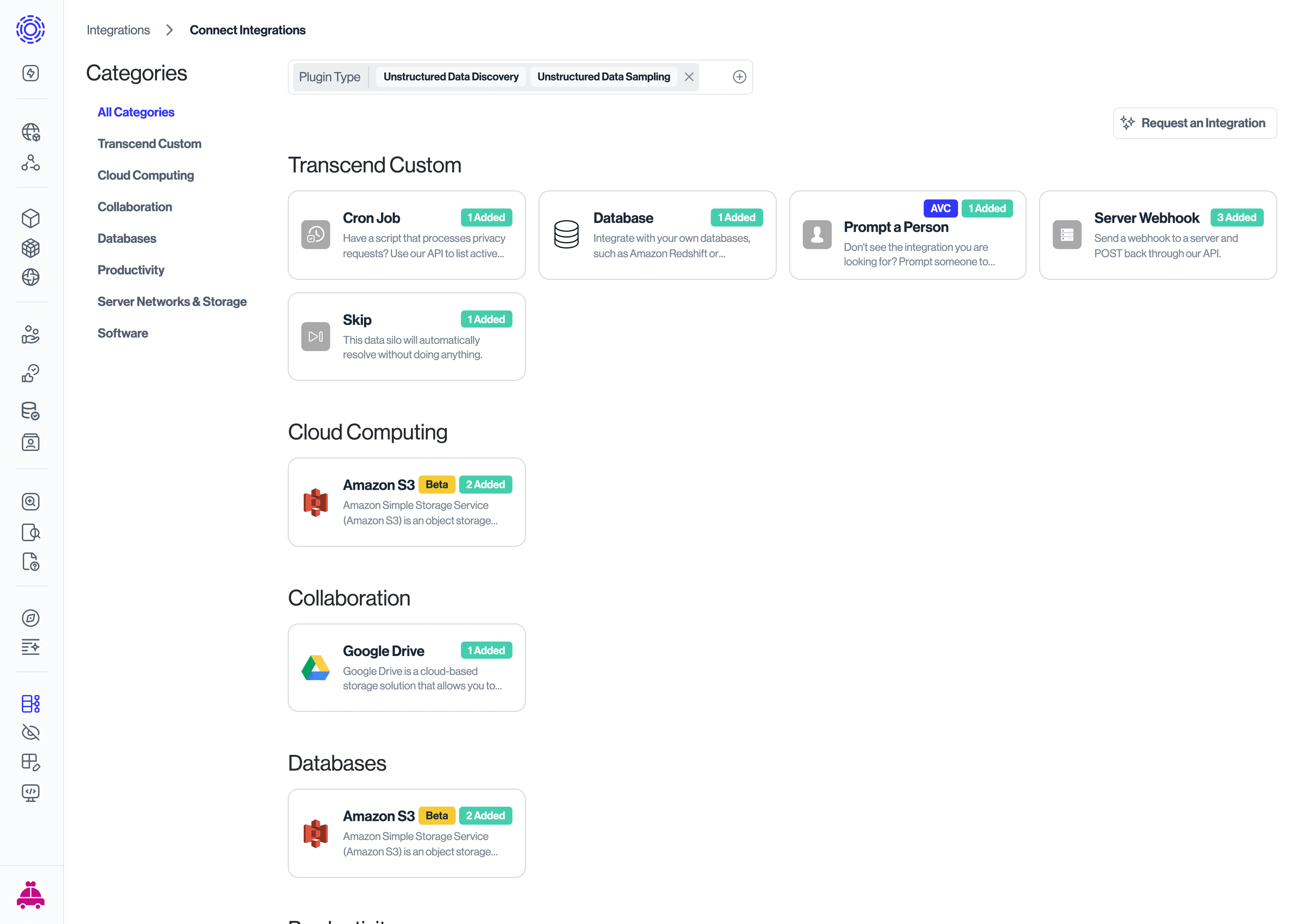This screenshot has height=924, width=1299.
Task: Toggle the eye-slash privacy icon in sidebar
Action: pos(31,732)
